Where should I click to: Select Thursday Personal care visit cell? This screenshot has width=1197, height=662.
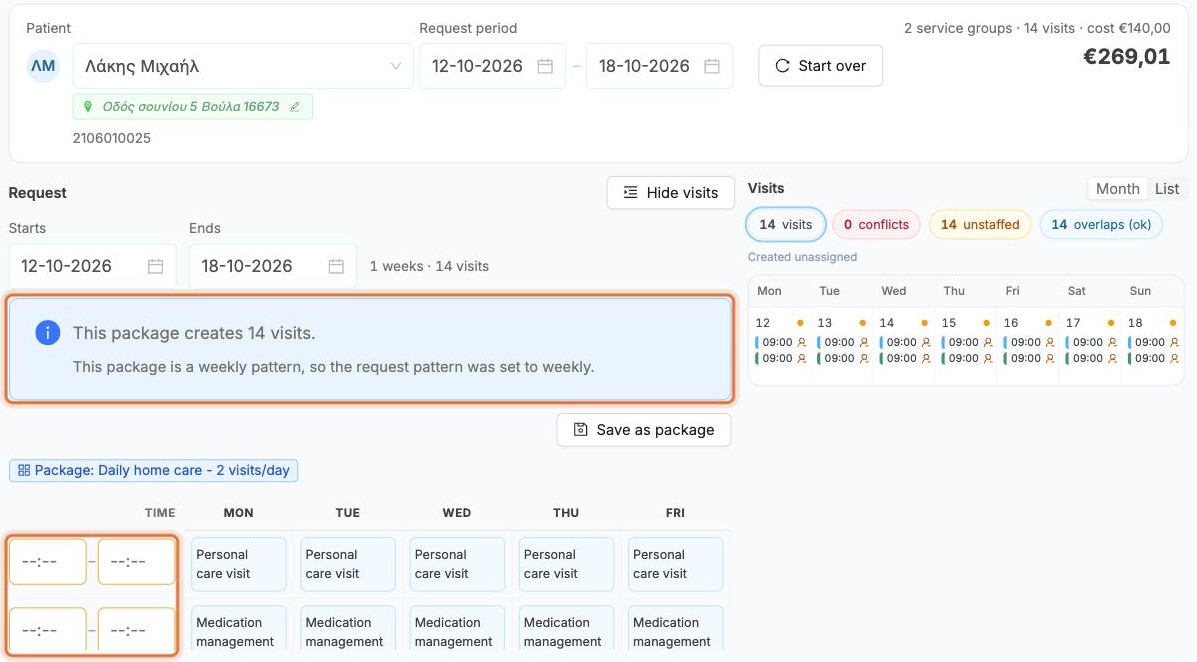(566, 564)
